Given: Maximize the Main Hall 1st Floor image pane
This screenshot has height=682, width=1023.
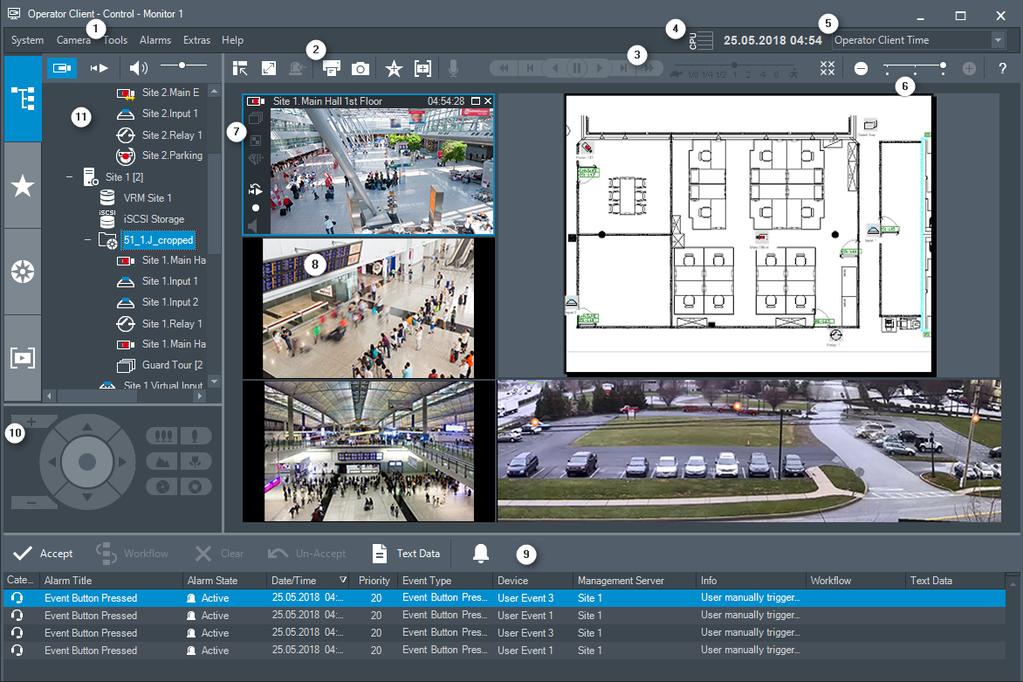Looking at the screenshot, I should pyautogui.click(x=476, y=101).
